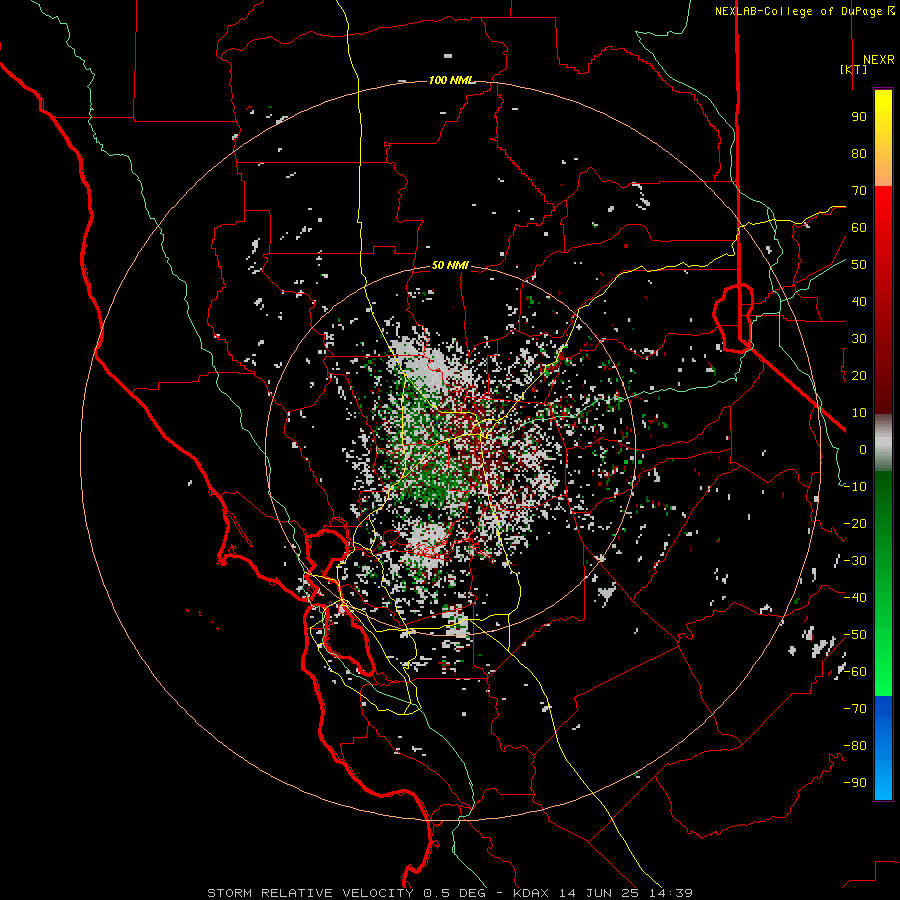Click the 50 value on the velocity scale
The height and width of the screenshot is (900, 900).
pos(859,265)
